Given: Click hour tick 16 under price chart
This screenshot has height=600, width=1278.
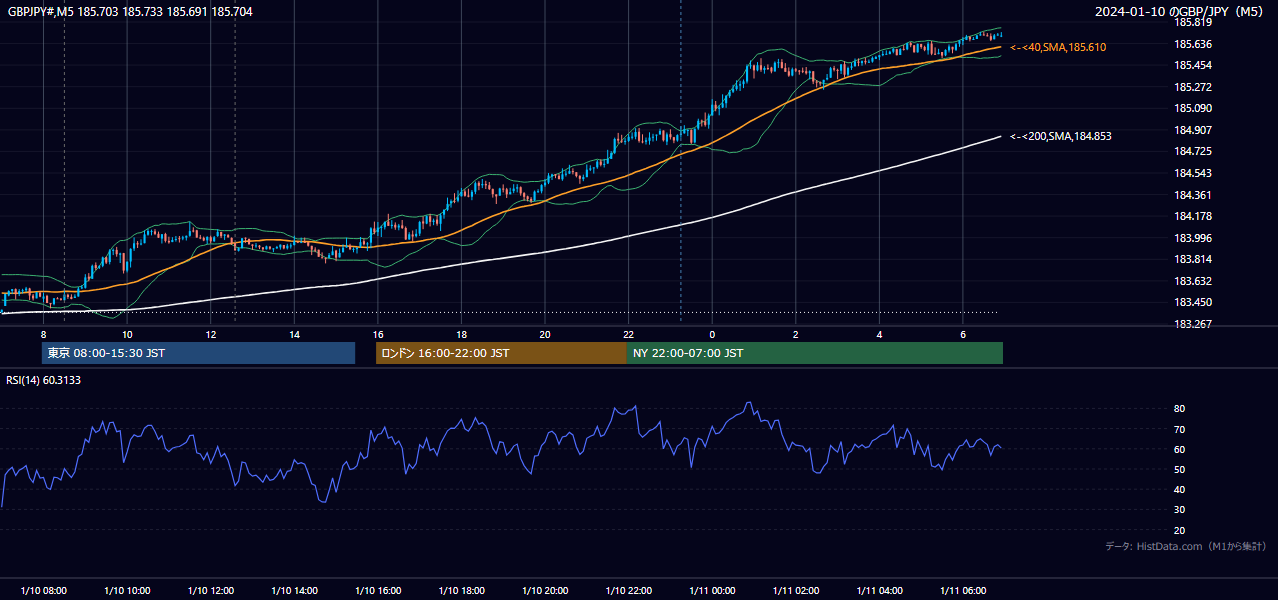Looking at the screenshot, I should [x=378, y=334].
